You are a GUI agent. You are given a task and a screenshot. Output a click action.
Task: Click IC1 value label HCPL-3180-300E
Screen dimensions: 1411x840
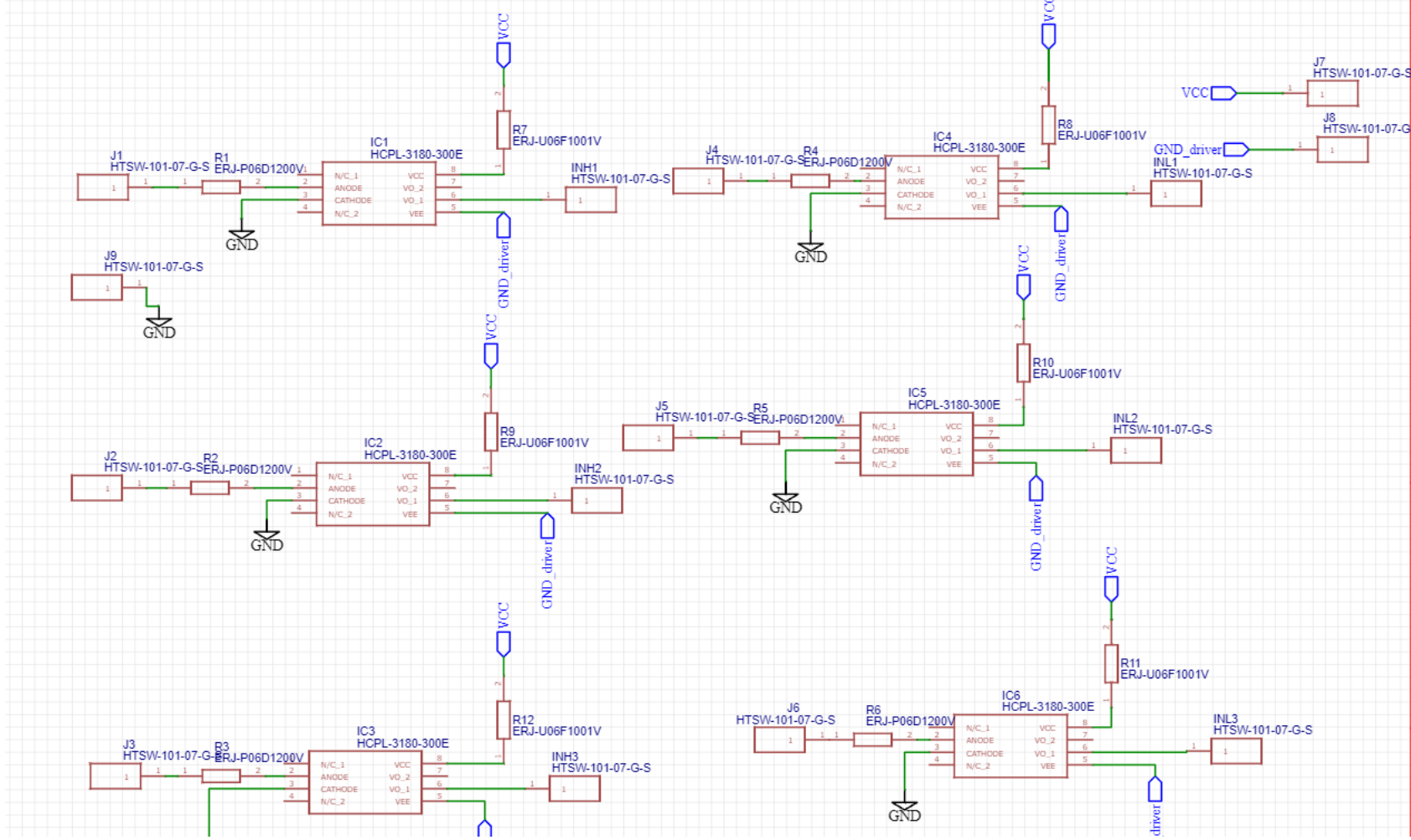tap(416, 154)
